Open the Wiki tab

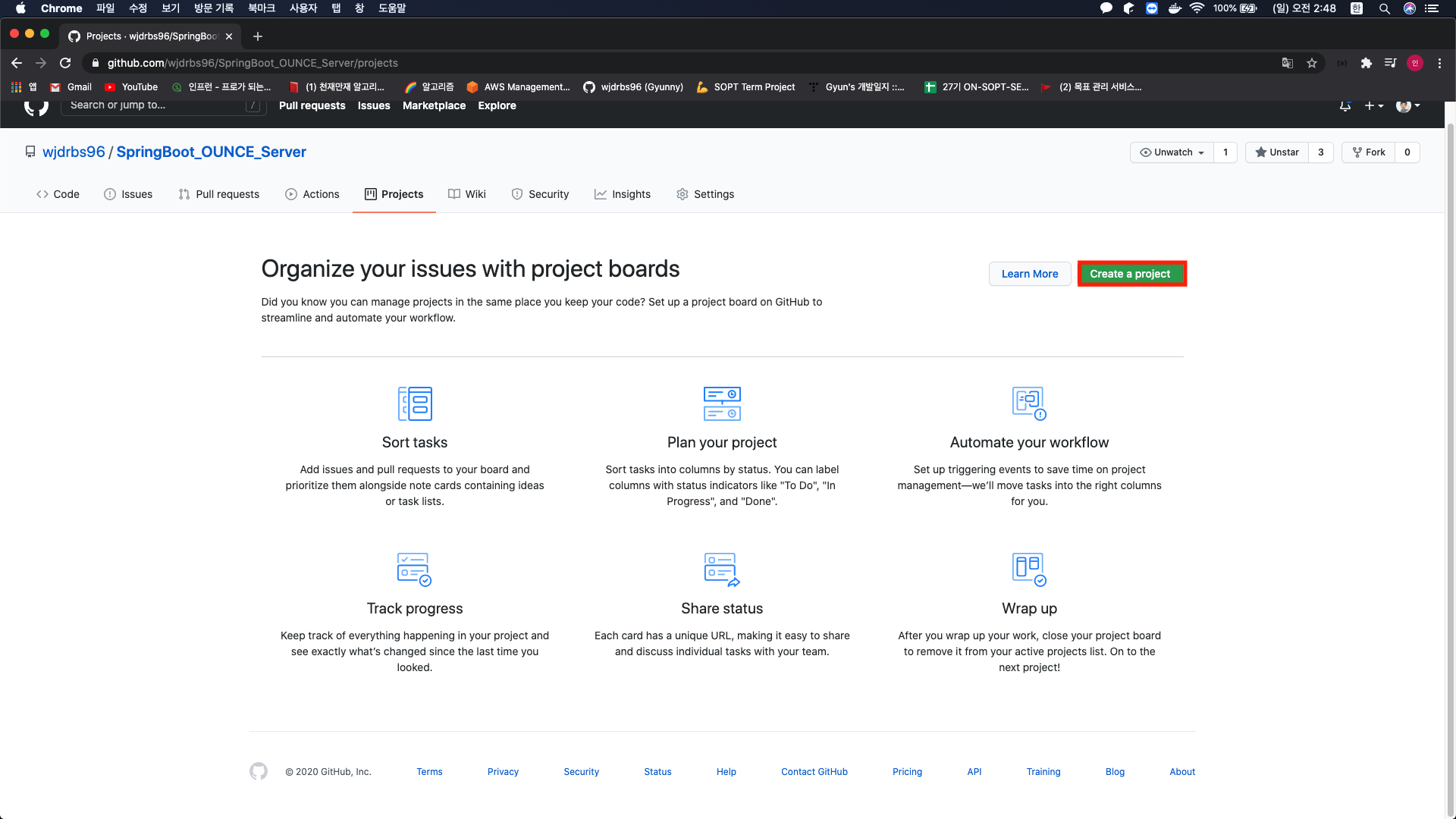pos(467,194)
